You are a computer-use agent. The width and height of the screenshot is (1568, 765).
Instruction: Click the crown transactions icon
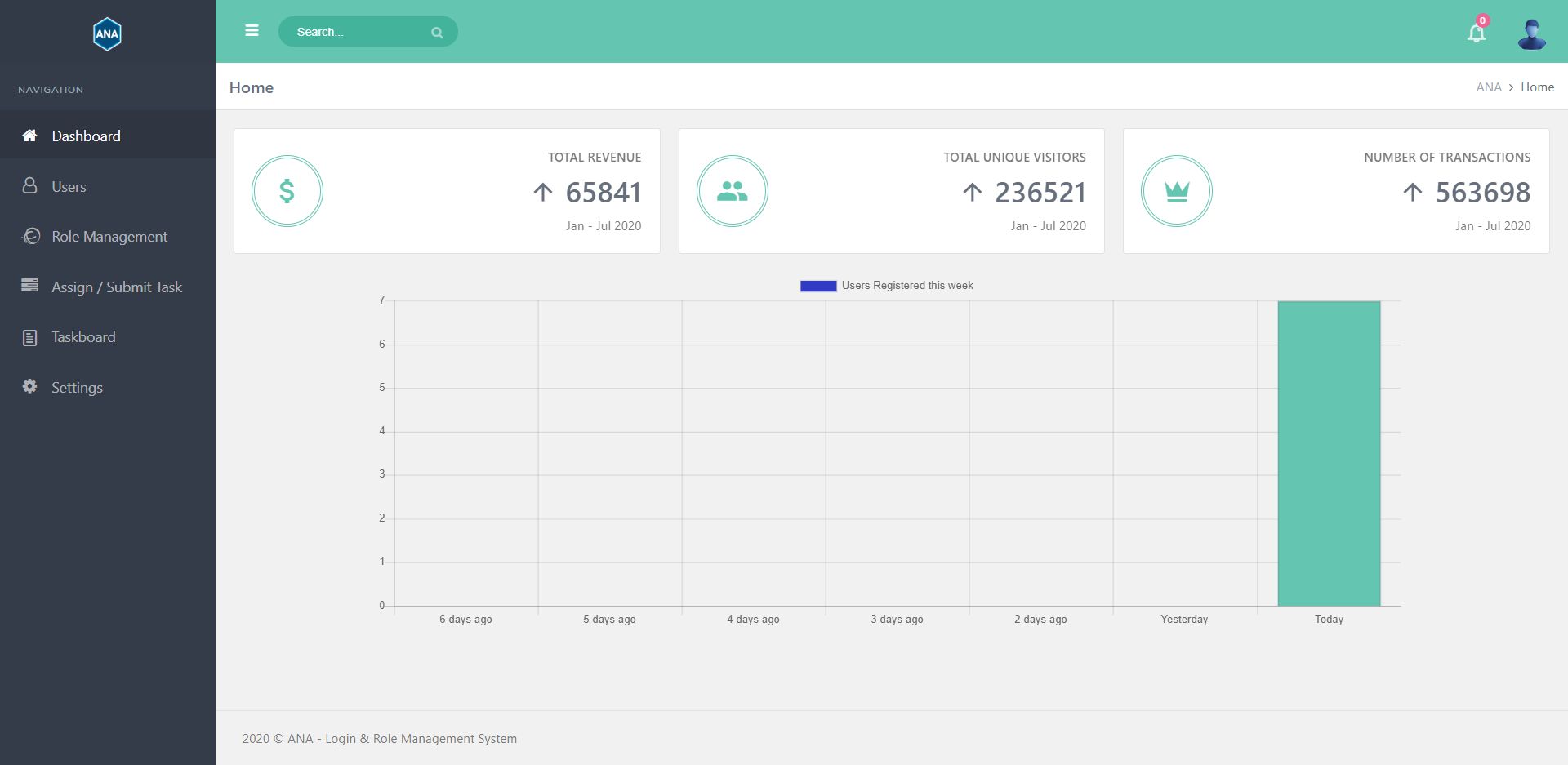pos(1176,191)
